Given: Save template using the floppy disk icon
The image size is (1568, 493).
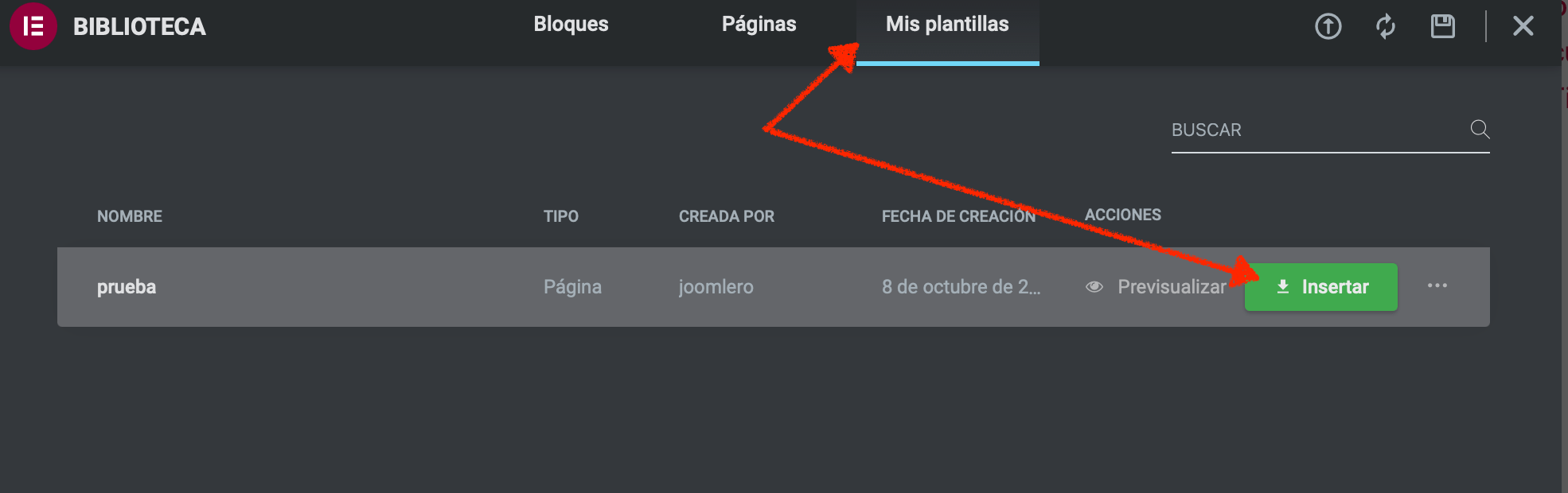Looking at the screenshot, I should (1443, 26).
